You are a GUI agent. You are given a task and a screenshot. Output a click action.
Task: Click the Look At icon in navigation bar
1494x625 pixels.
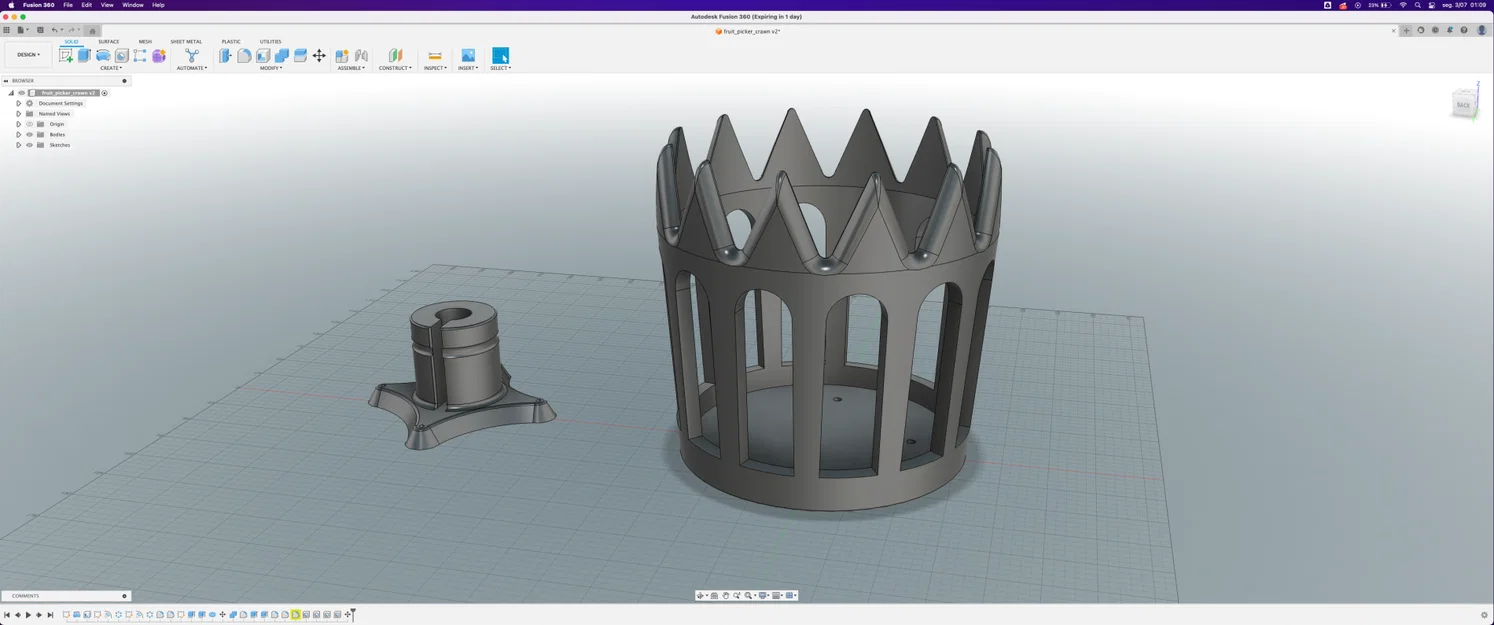tap(714, 596)
